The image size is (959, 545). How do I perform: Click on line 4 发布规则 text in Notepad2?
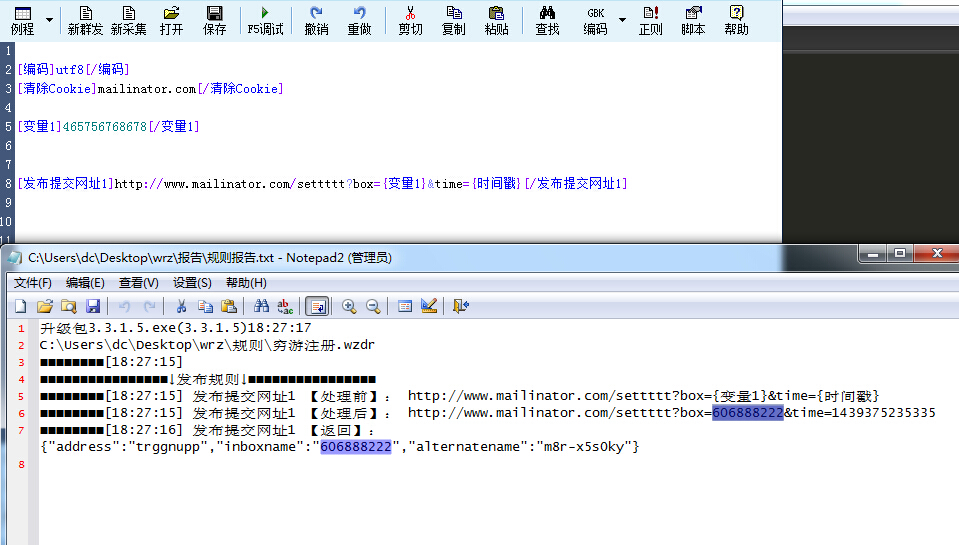(208, 379)
